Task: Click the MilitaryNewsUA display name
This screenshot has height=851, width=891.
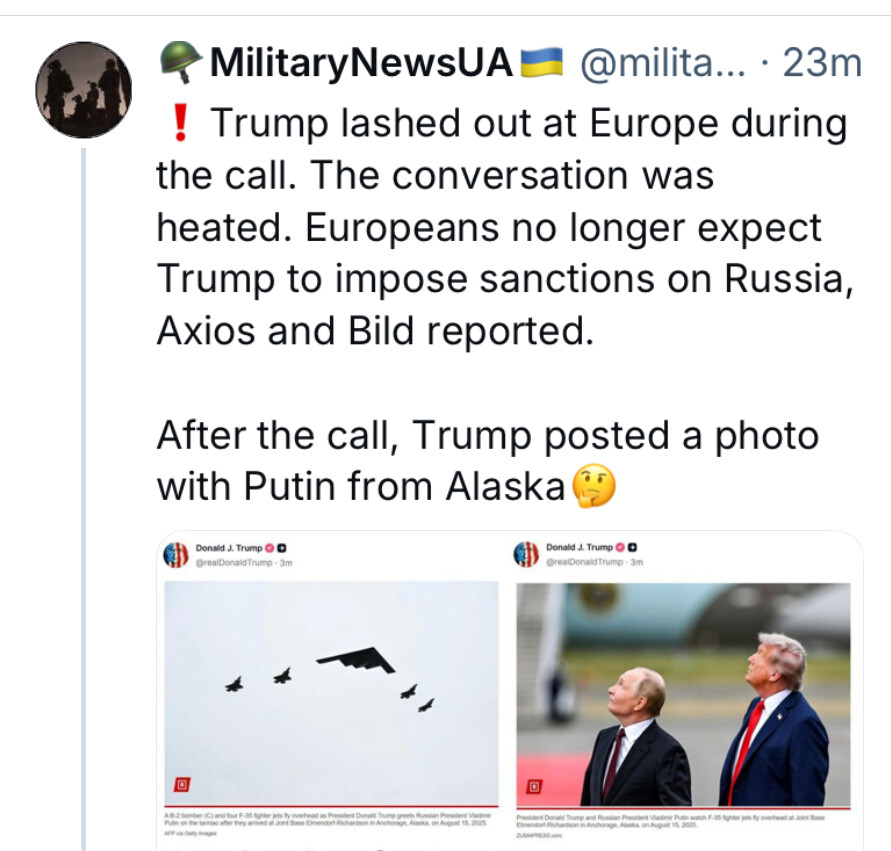Action: click(360, 64)
